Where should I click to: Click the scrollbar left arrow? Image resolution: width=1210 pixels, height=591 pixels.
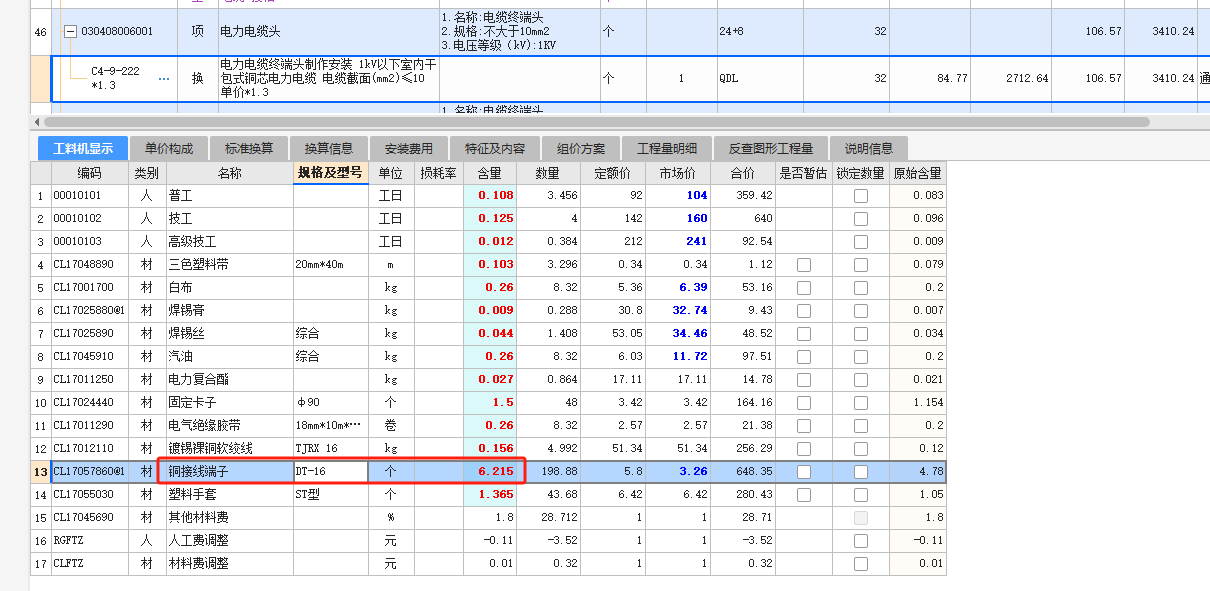(37, 122)
